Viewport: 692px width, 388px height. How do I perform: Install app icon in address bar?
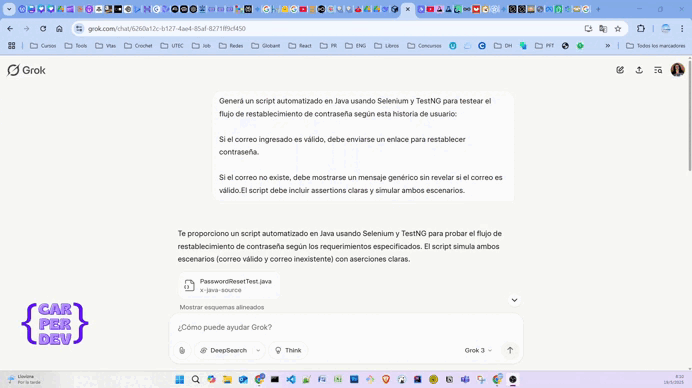tap(588, 29)
